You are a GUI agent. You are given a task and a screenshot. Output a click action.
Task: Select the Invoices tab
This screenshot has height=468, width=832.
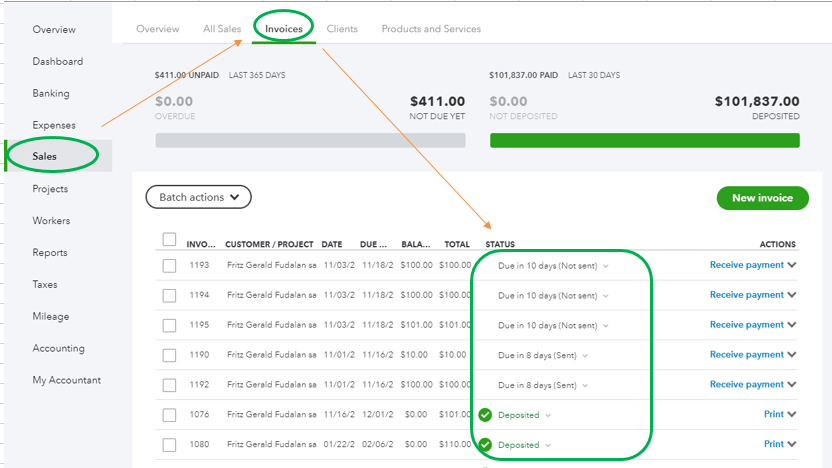284,29
